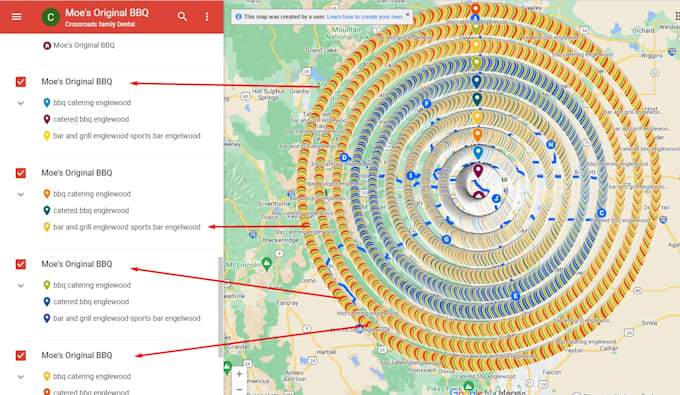
Task: Click the left panel vertical scrollbar
Action: point(220,307)
